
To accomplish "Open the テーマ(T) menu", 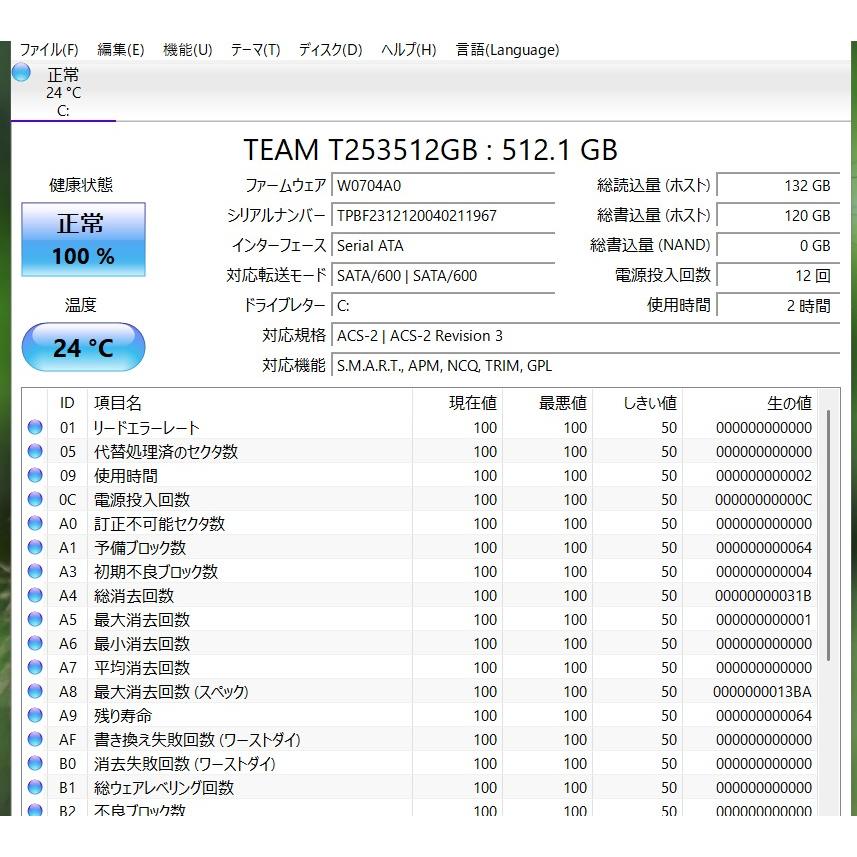I will coord(255,50).
